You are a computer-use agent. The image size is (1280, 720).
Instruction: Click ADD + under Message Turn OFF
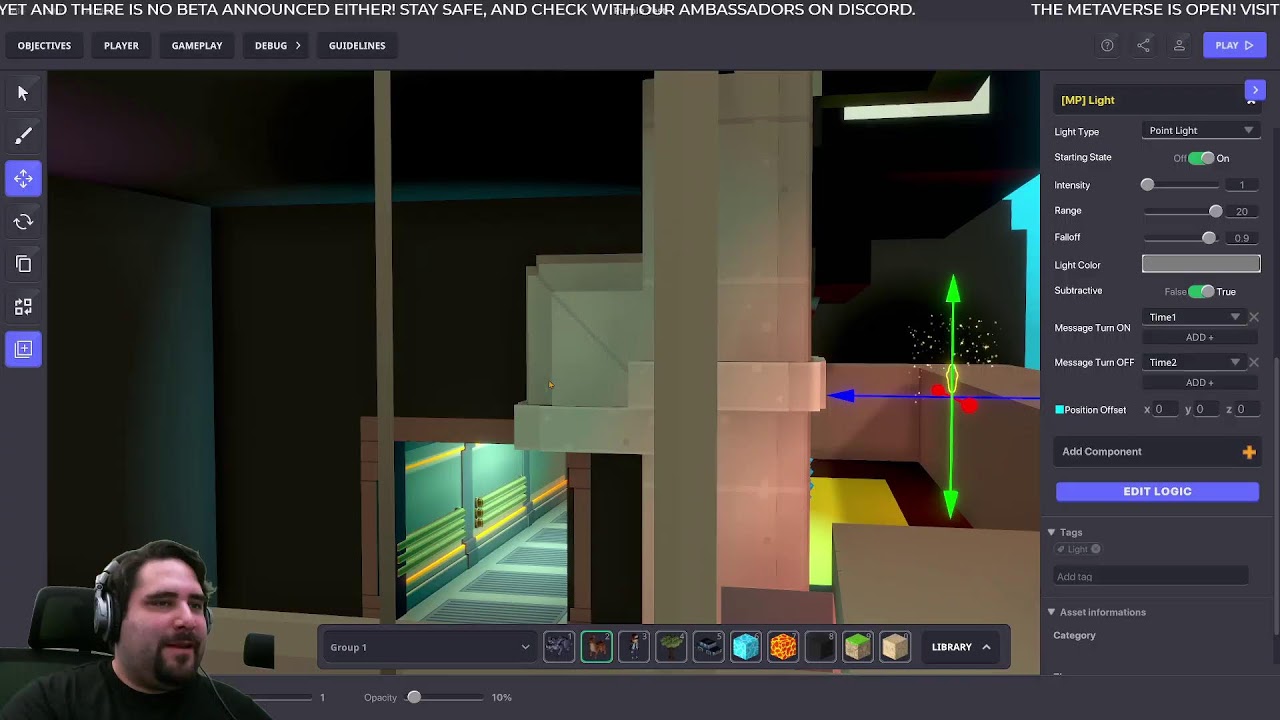1199,383
